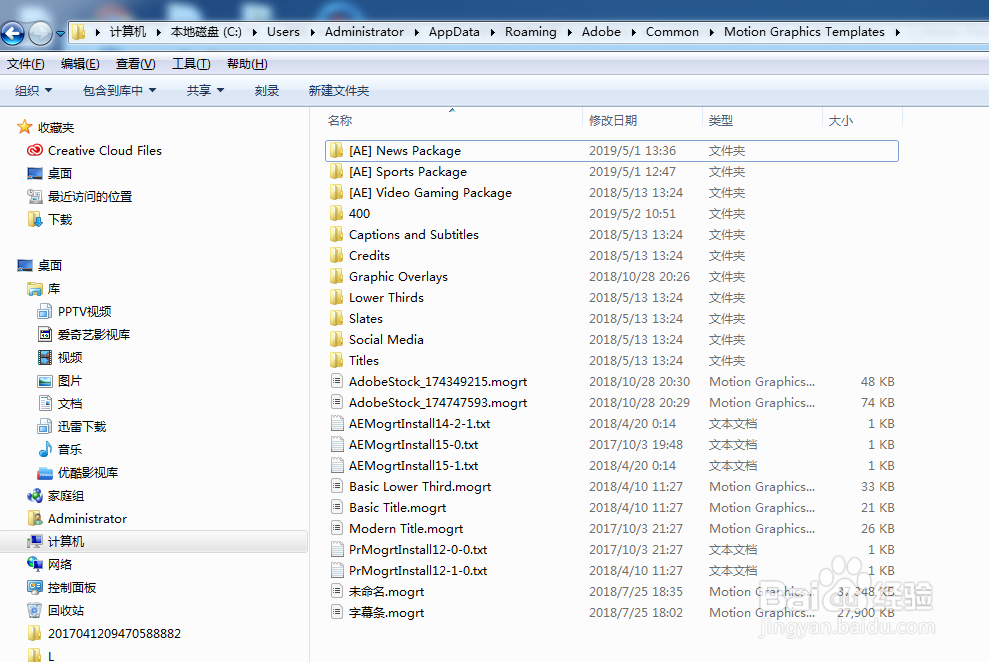Image resolution: width=989 pixels, height=662 pixels.
Task: Select PrMogrtInstall12-1-0.txt file
Action: point(611,570)
